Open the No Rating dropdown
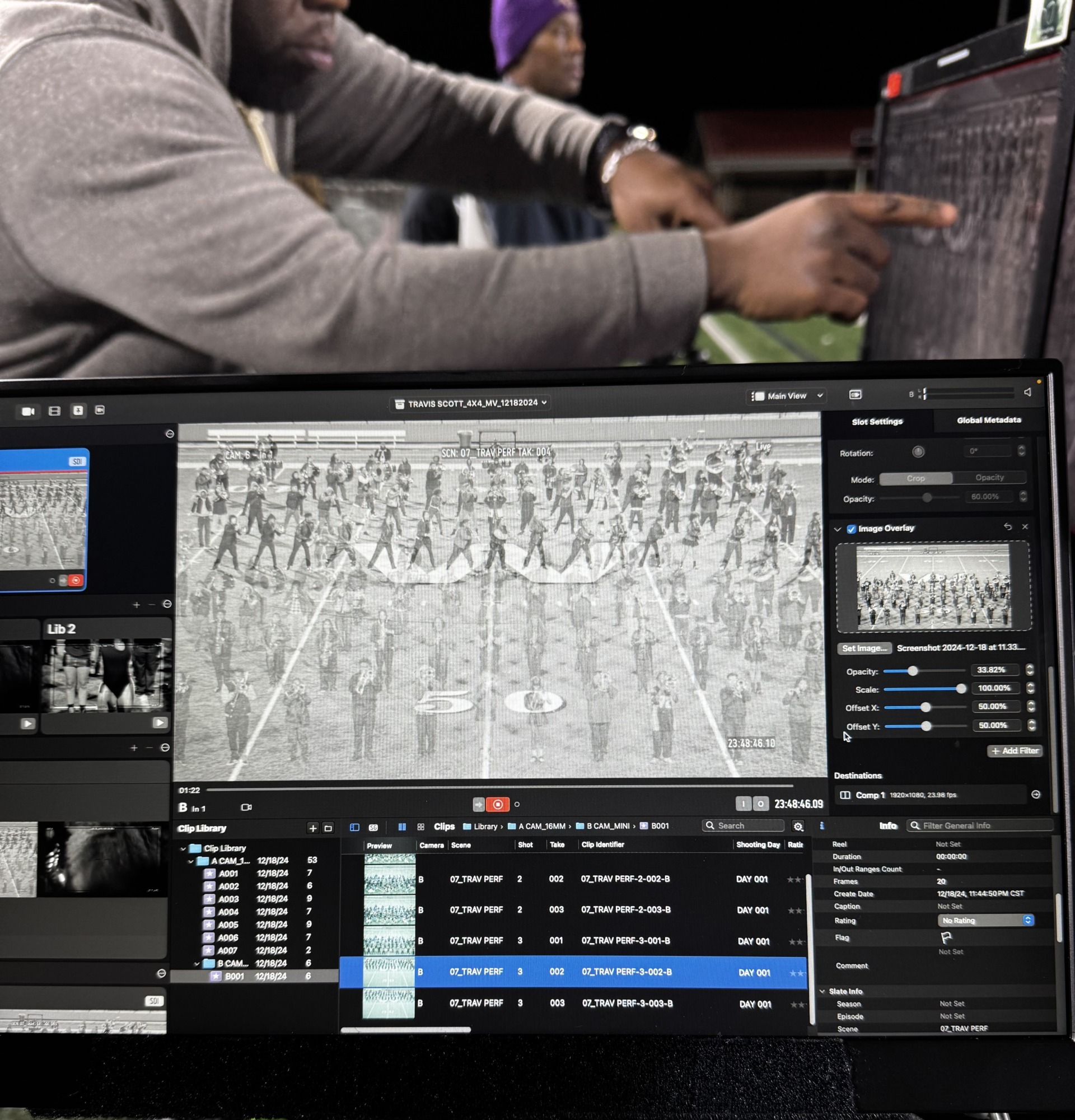 985,920
